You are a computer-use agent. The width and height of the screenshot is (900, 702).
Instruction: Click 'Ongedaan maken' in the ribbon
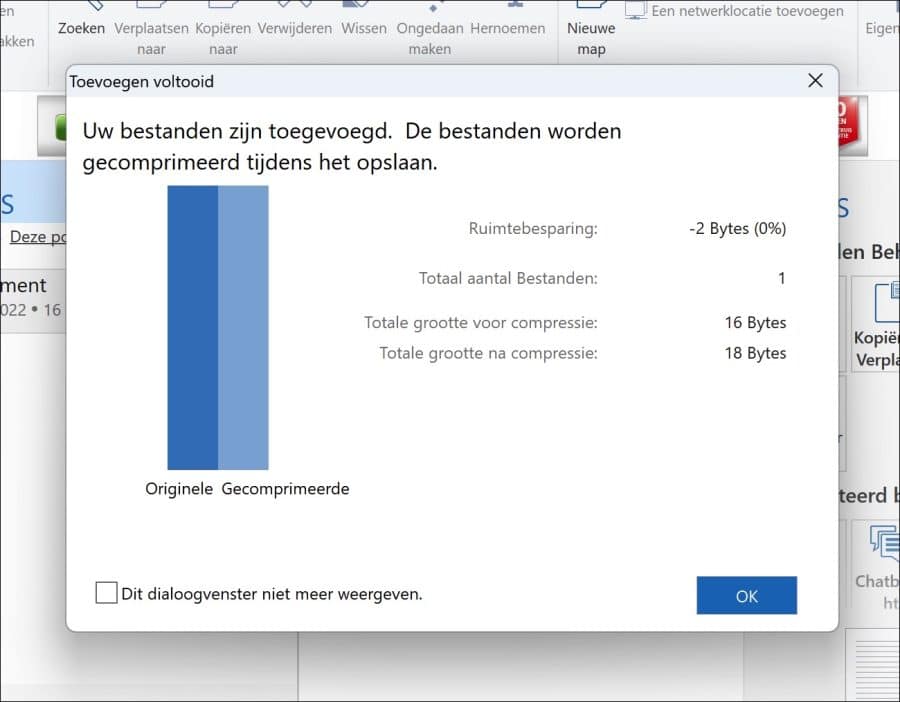(430, 29)
